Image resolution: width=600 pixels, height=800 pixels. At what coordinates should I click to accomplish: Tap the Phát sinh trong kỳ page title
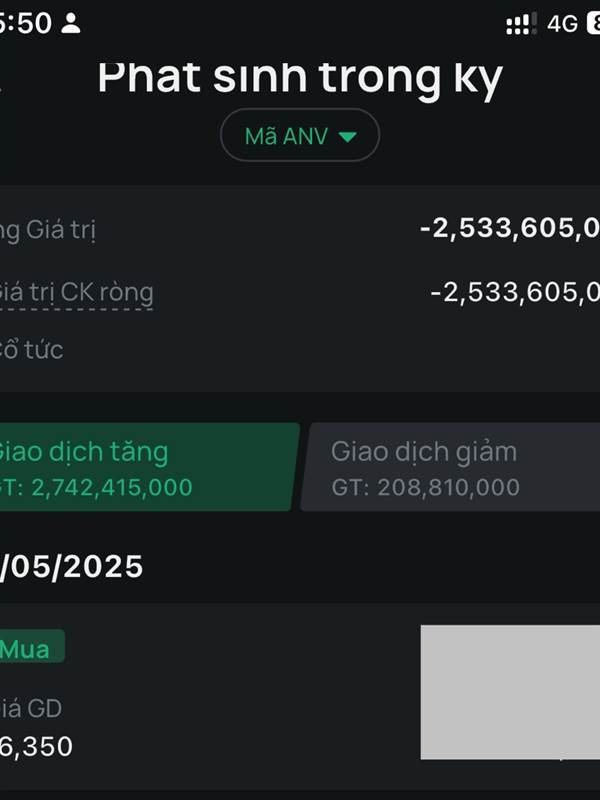(300, 78)
